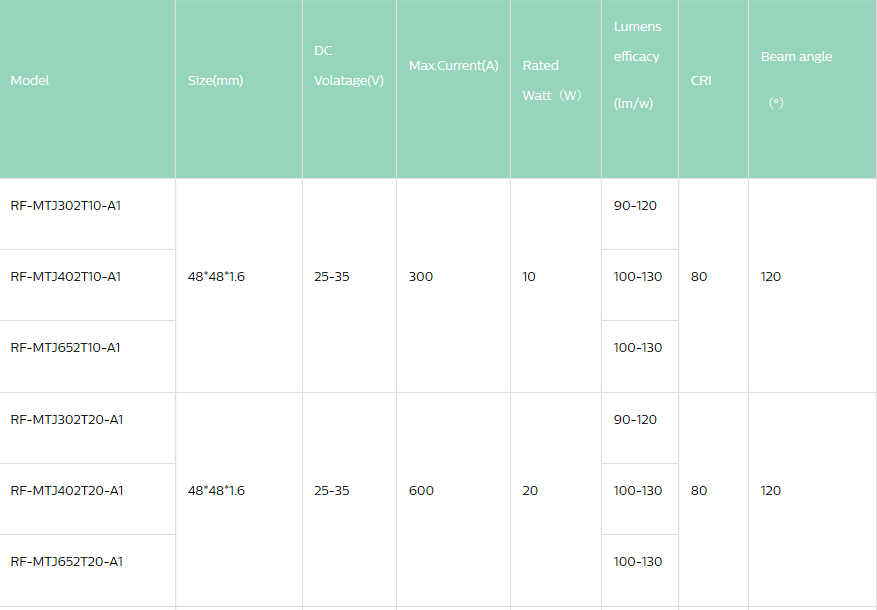
Task: Click the Rated Watt (W) header
Action: [551, 80]
